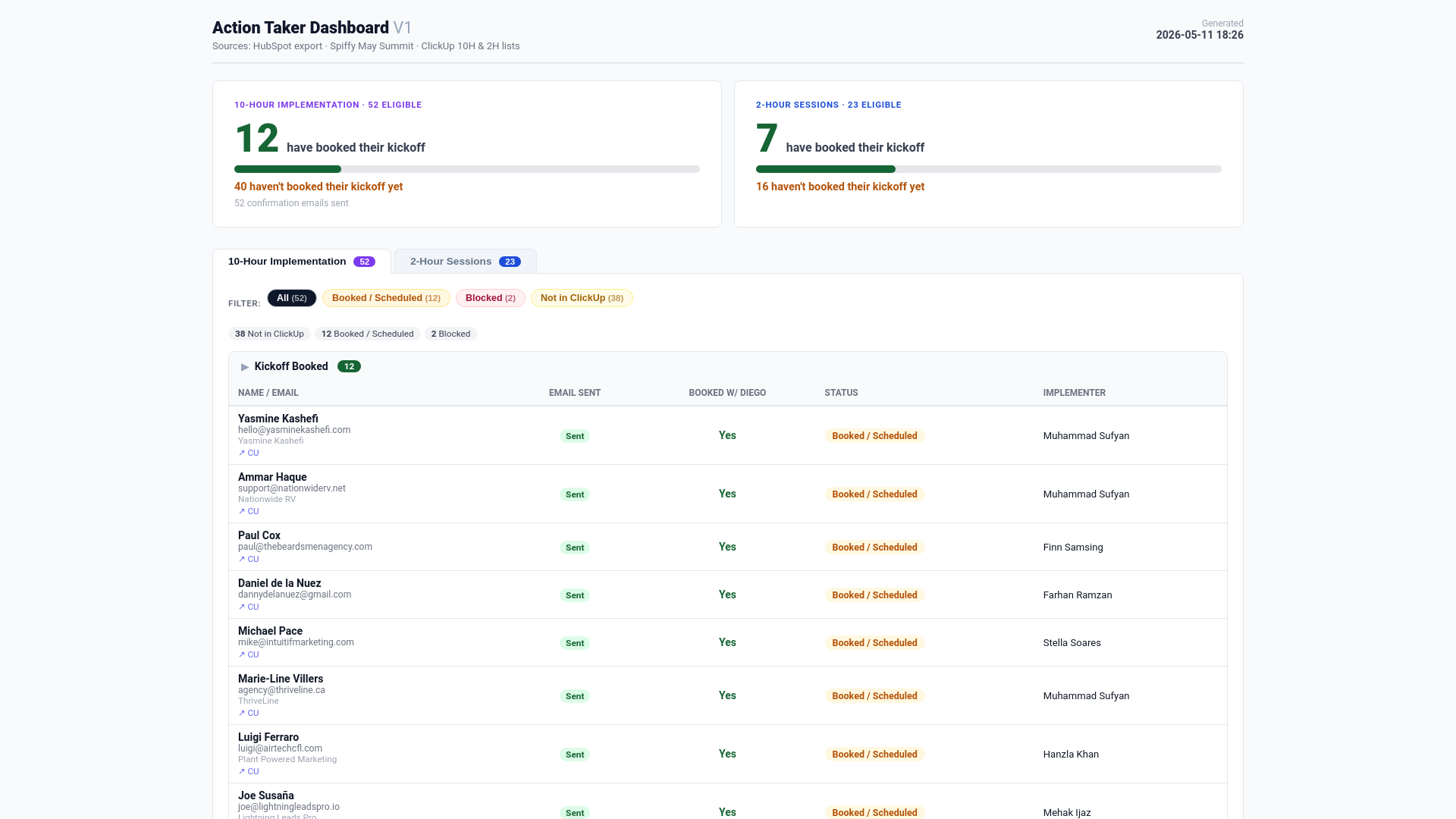1456x819 pixels.
Task: Click implementer Hanzla Khan
Action: [x=1071, y=755]
